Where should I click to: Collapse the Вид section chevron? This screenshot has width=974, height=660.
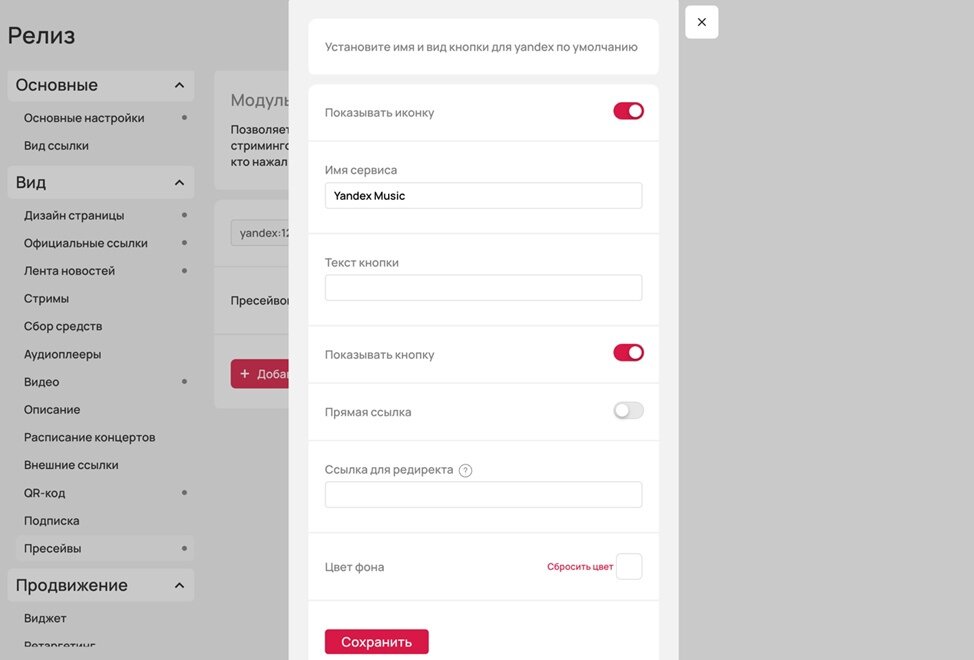[180, 183]
